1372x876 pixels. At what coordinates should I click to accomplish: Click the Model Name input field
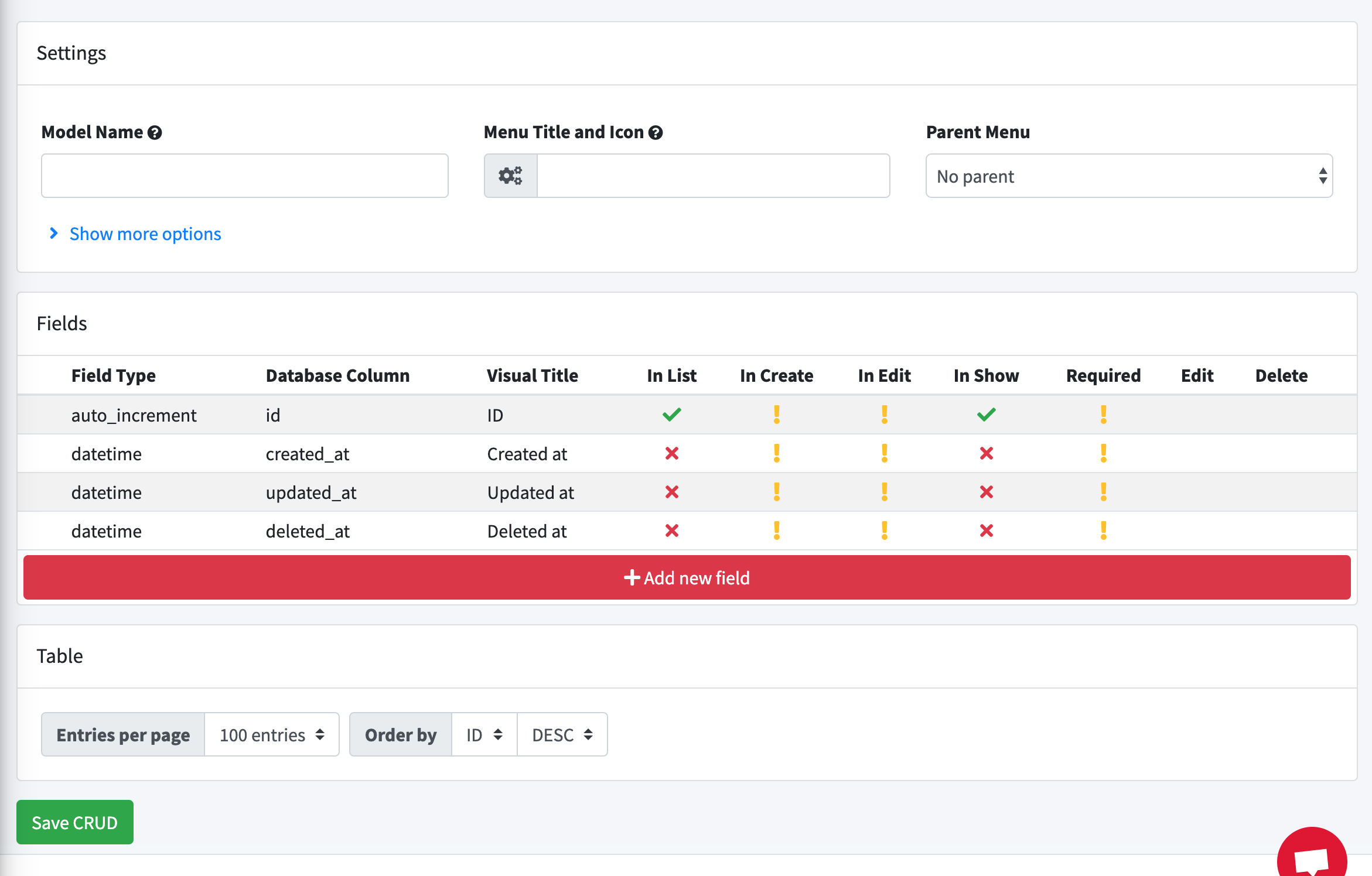coord(244,176)
